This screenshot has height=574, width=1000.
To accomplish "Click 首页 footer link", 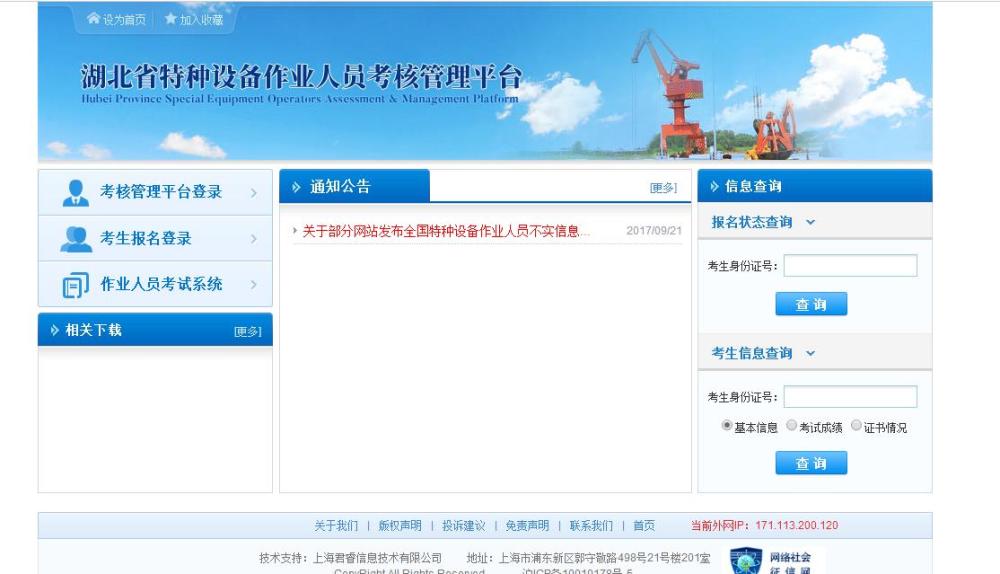I will pyautogui.click(x=644, y=526).
